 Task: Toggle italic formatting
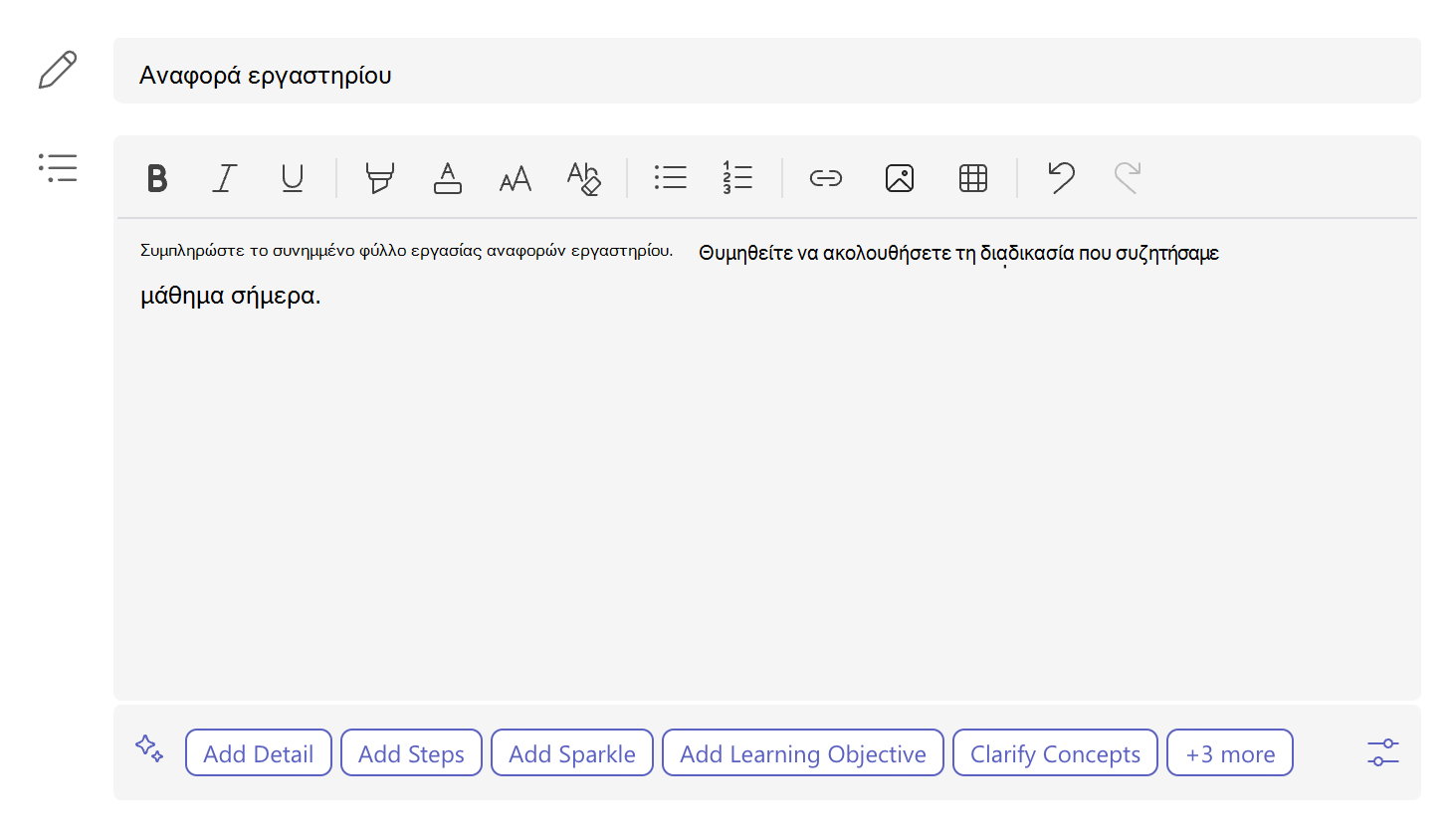[225, 178]
